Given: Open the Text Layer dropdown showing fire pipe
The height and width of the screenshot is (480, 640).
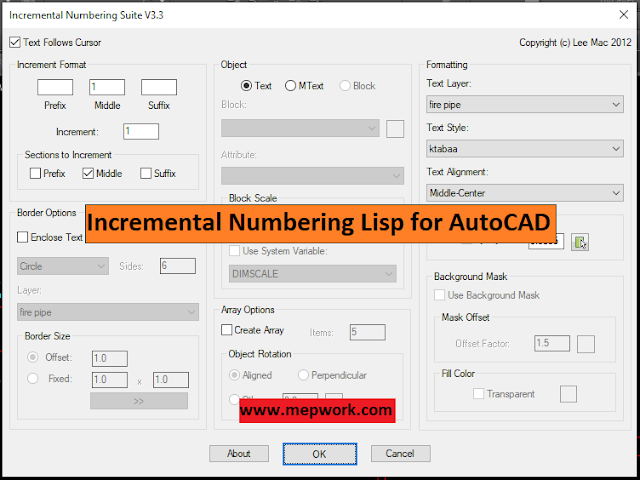Looking at the screenshot, I should pos(525,104).
